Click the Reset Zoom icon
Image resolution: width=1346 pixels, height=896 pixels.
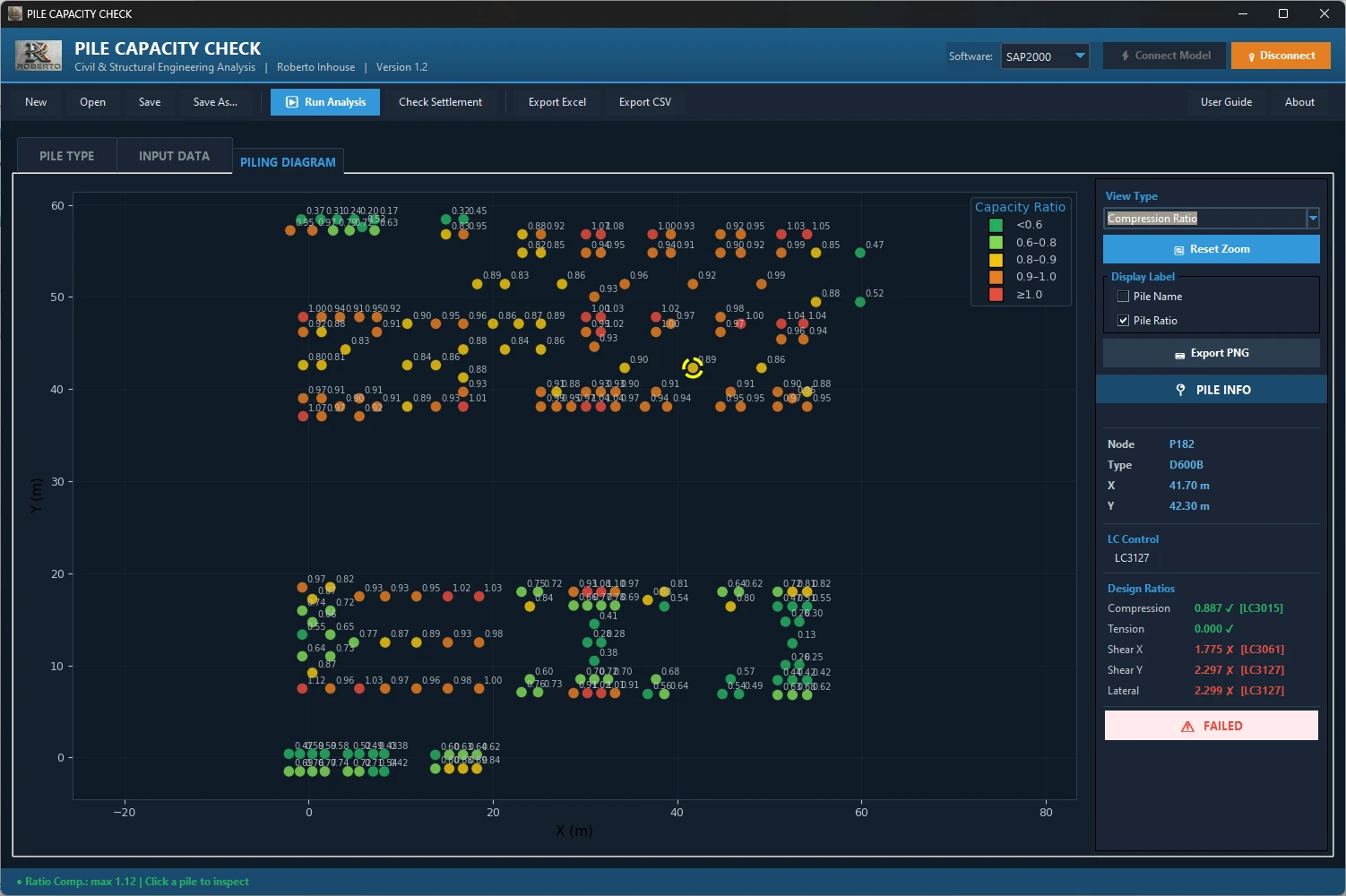(1179, 250)
